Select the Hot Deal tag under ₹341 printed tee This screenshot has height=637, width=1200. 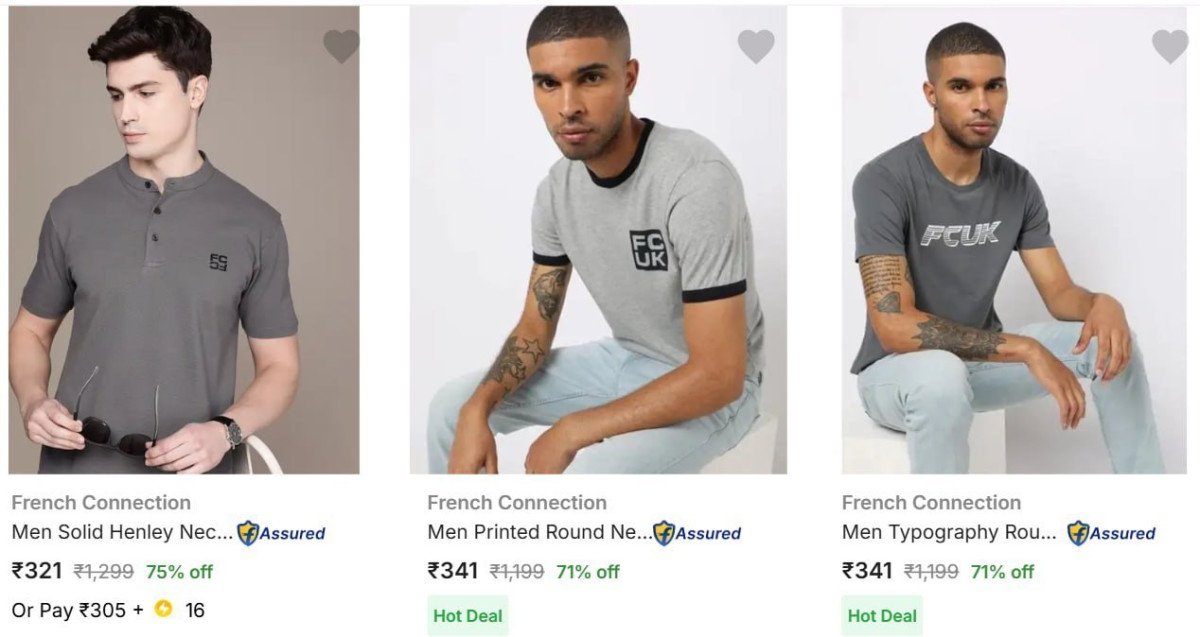point(466,616)
